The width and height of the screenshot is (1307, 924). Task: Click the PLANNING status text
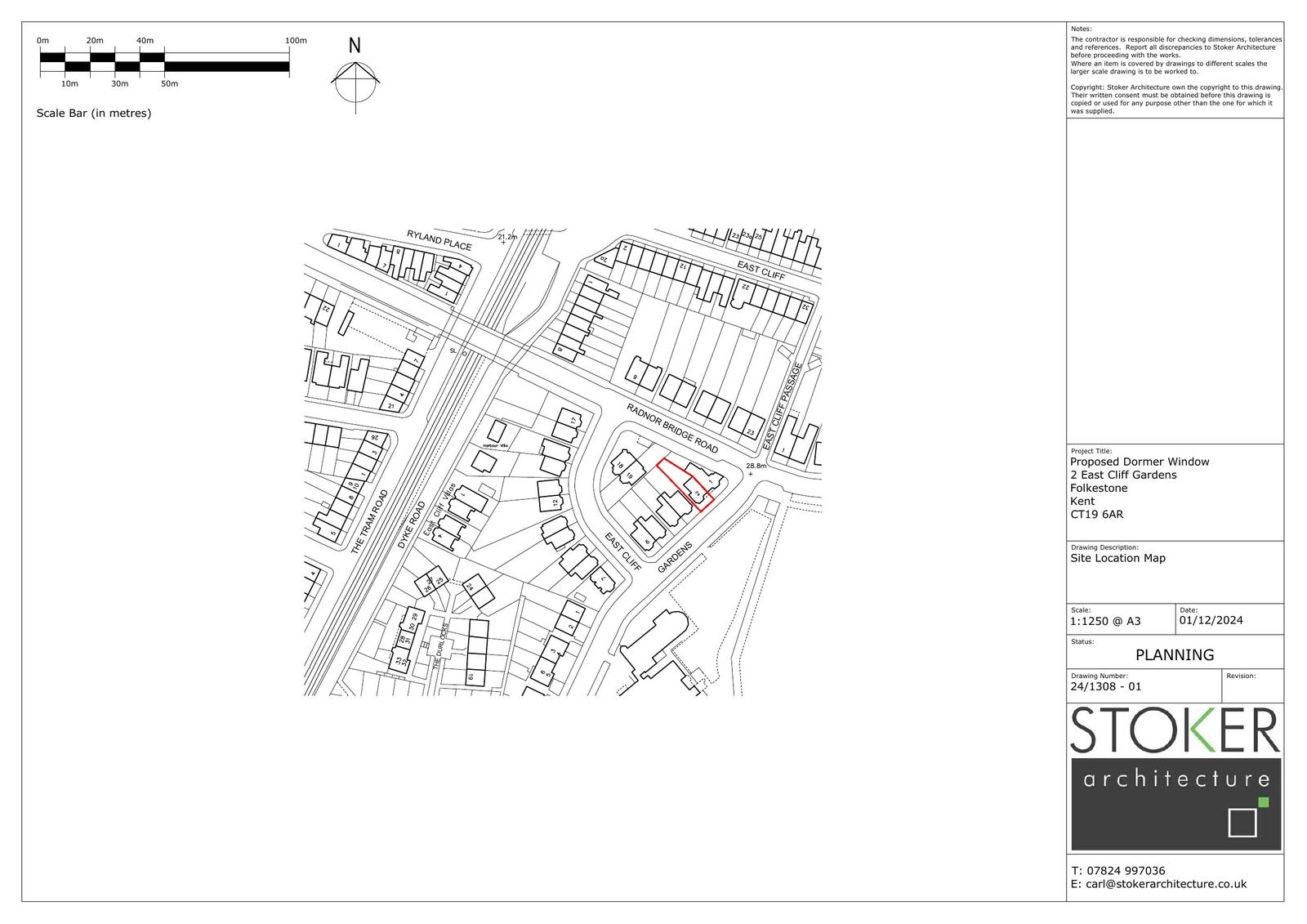(1174, 654)
